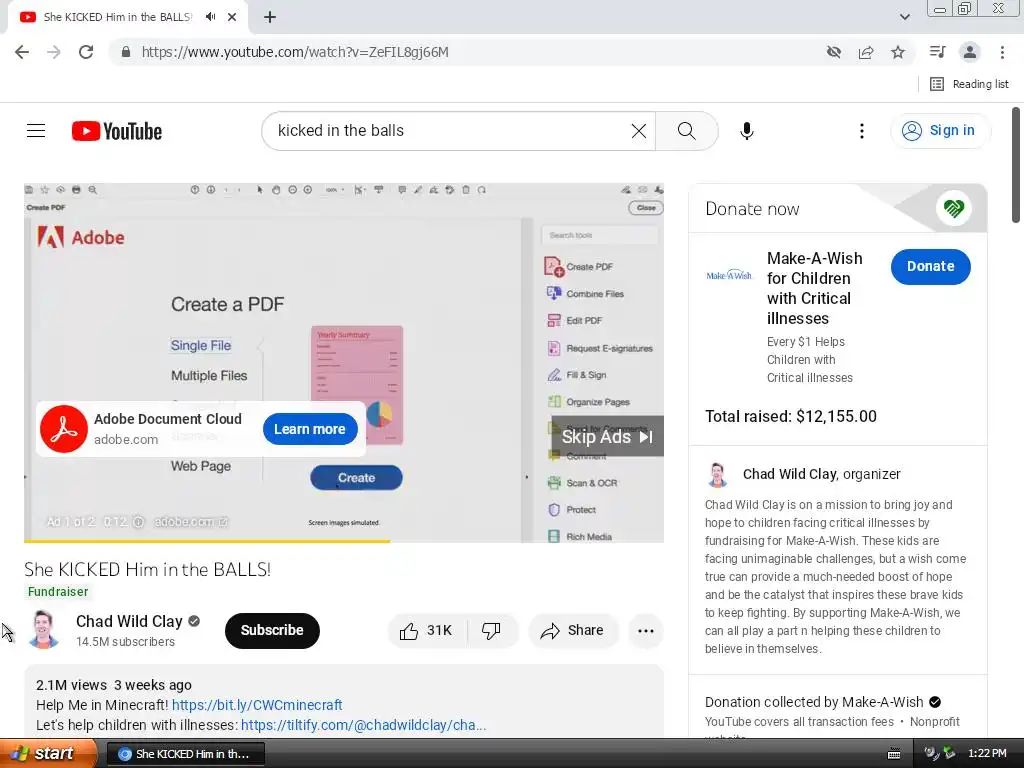Click Learn more on the Adobe ad
The height and width of the screenshot is (768, 1024).
coord(310,429)
